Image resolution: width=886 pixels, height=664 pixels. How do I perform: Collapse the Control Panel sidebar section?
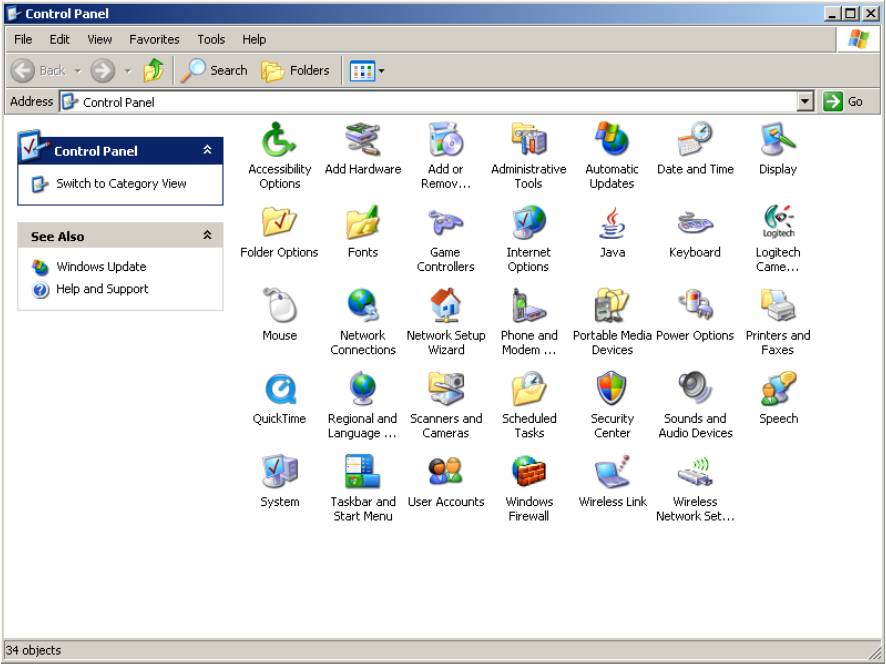(x=207, y=150)
